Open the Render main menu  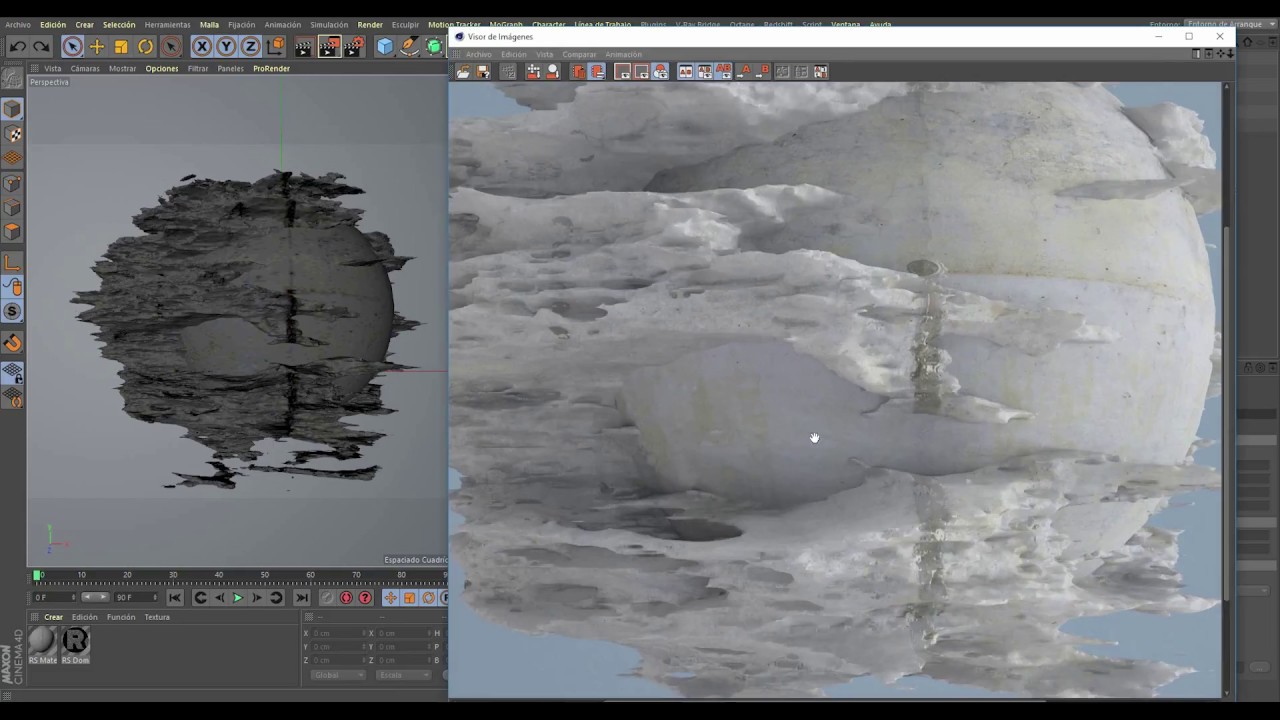[370, 24]
